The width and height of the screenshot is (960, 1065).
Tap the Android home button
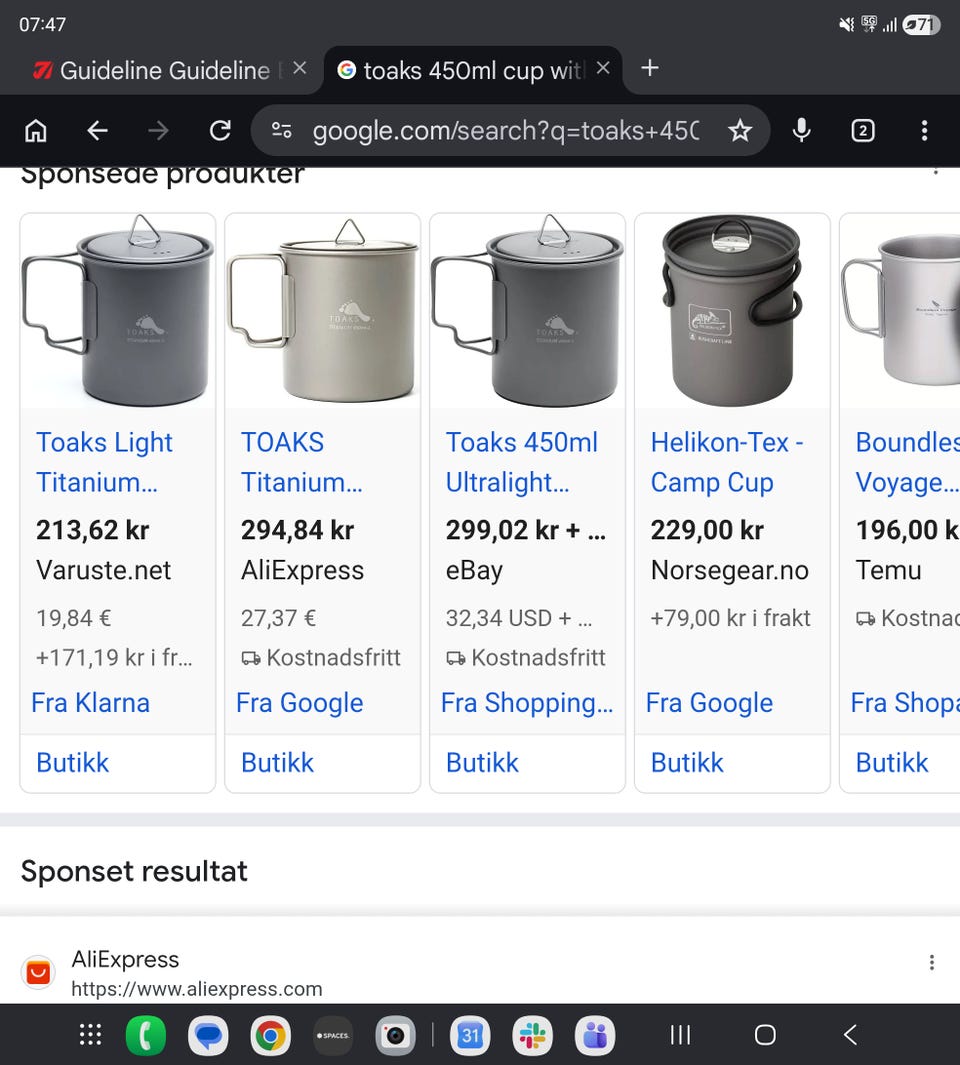pos(765,1034)
